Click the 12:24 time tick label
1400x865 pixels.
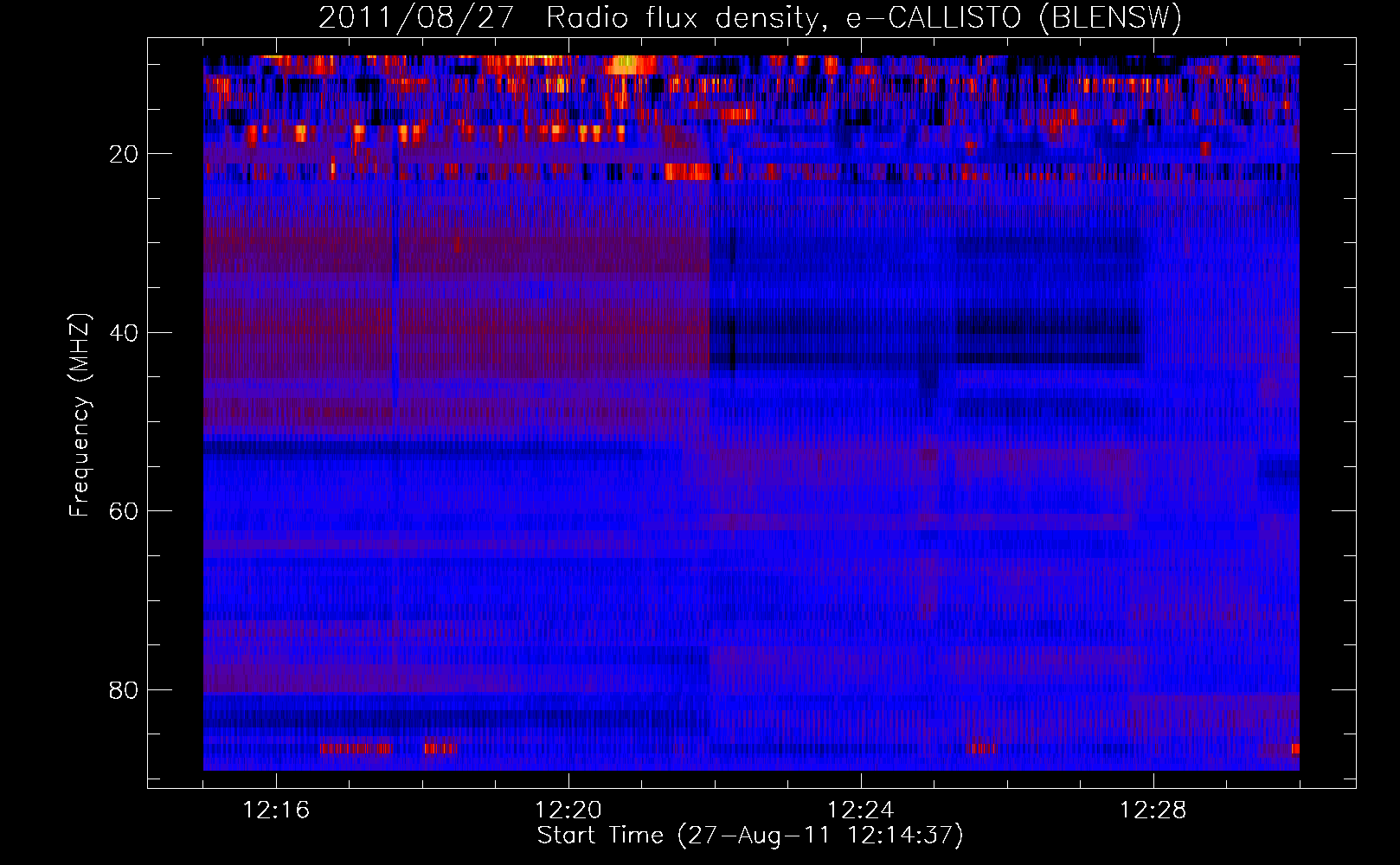[x=861, y=811]
